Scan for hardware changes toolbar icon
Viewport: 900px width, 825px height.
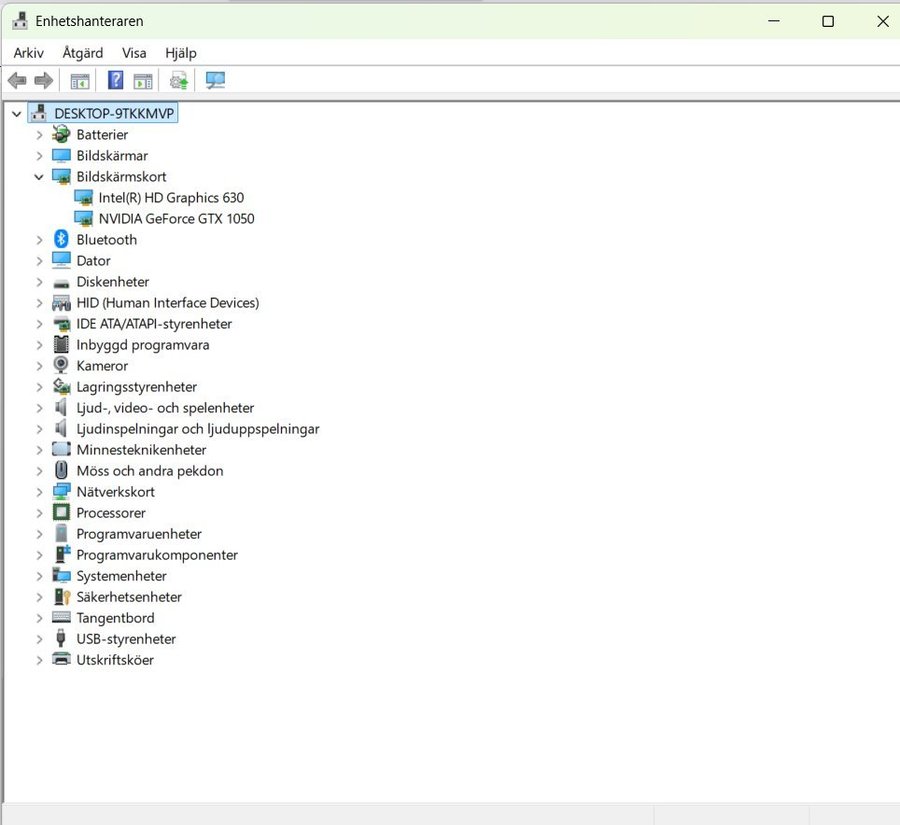(x=215, y=80)
